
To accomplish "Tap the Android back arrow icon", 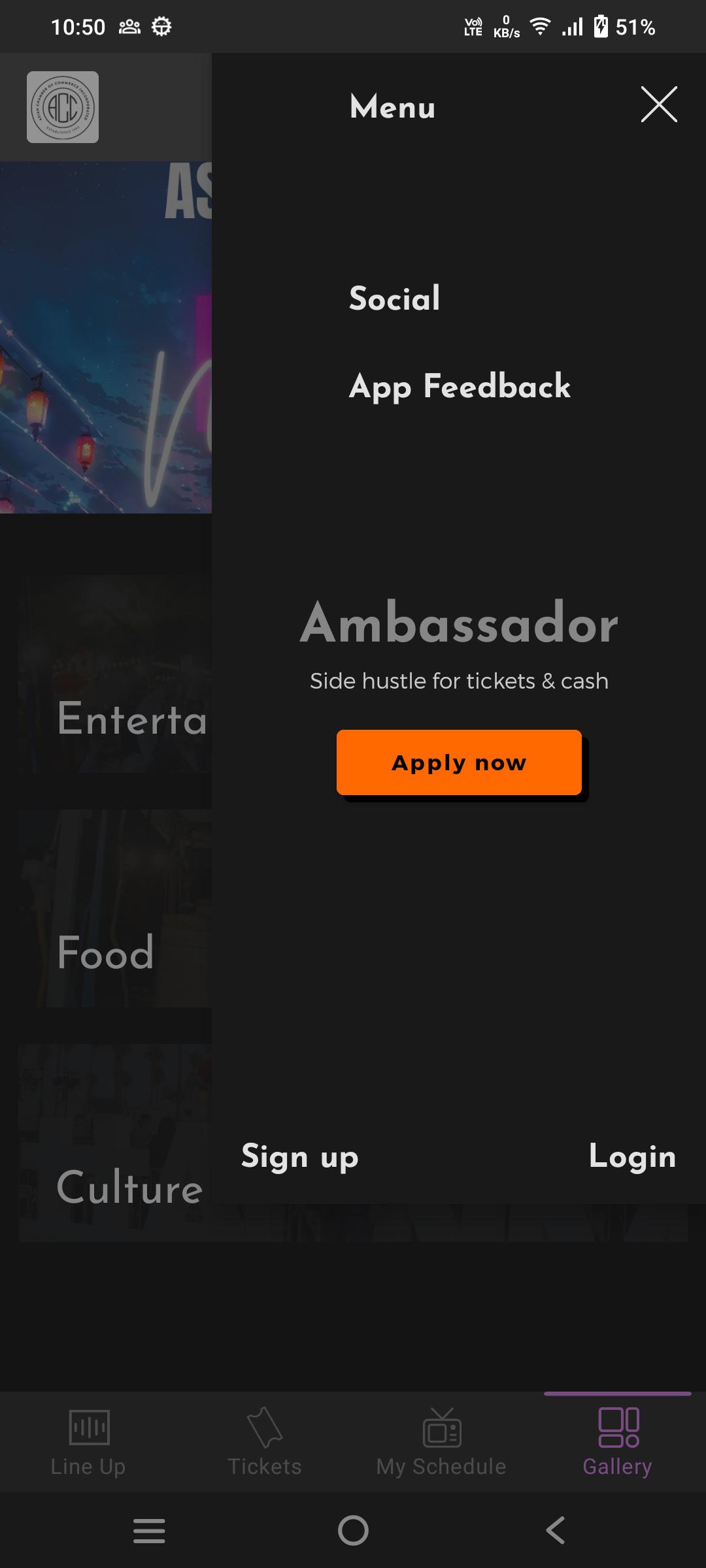I will pyautogui.click(x=556, y=1530).
